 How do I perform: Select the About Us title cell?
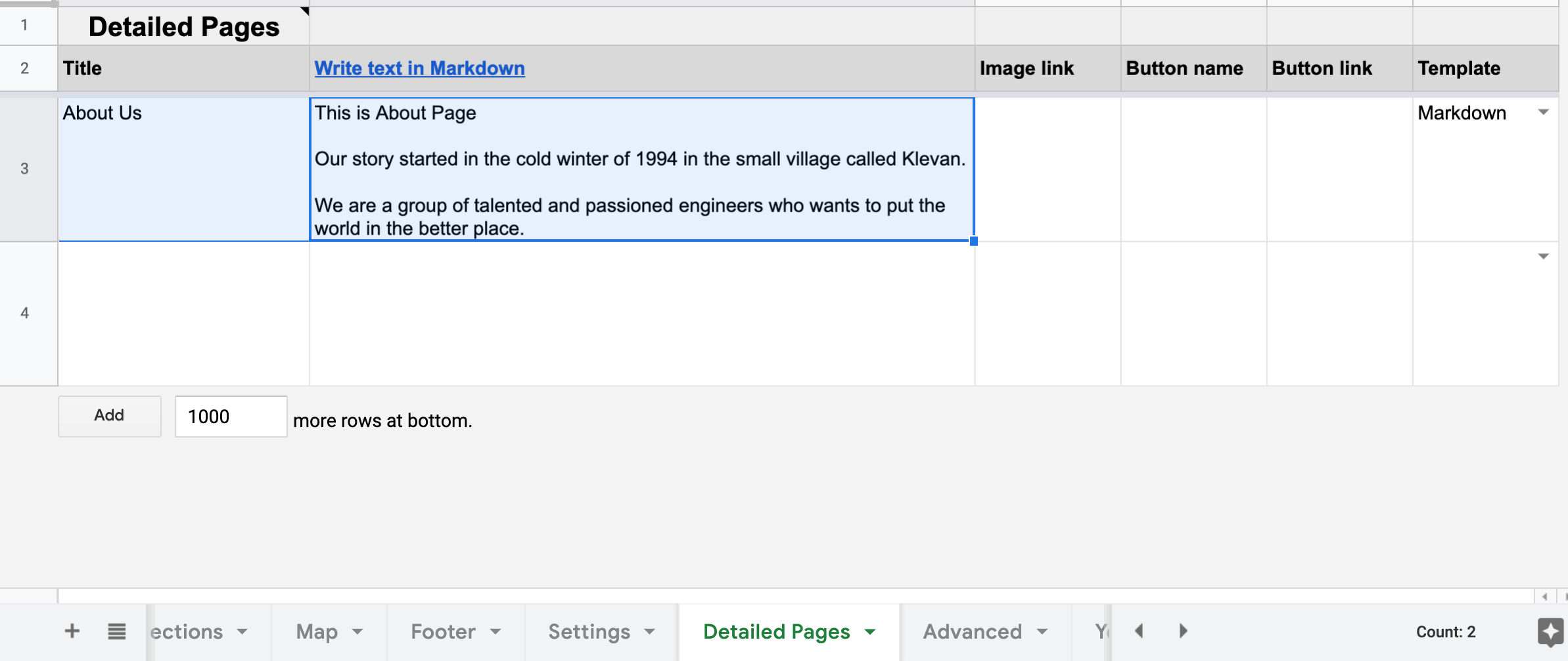pos(183,169)
